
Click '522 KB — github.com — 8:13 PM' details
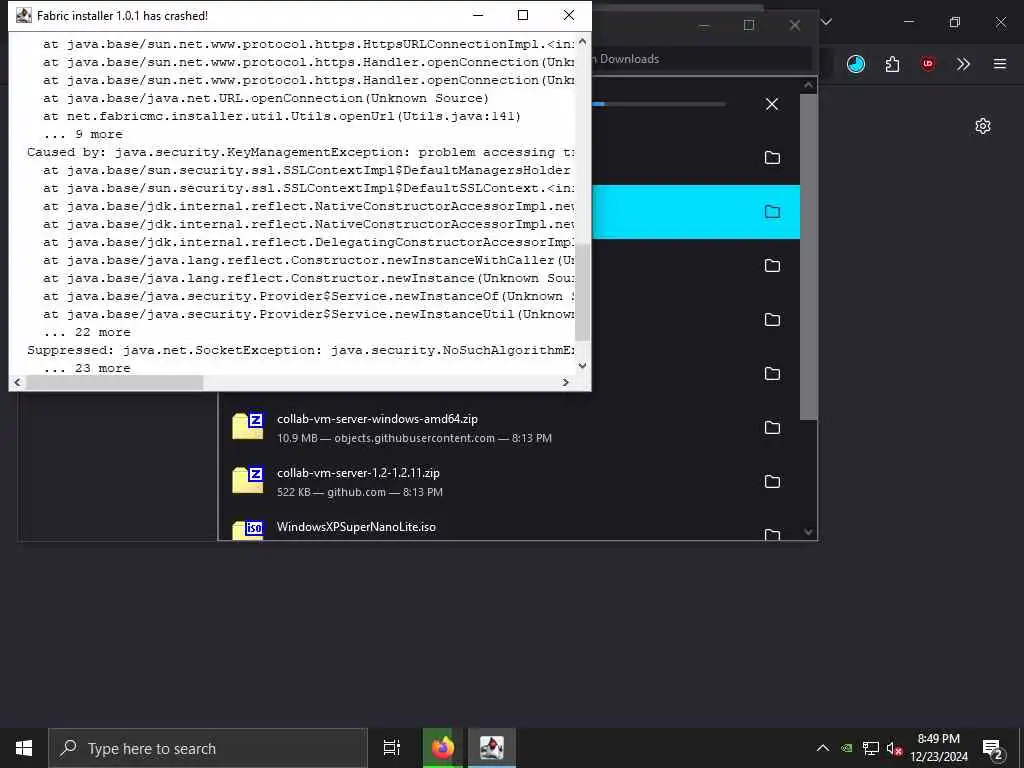(360, 492)
